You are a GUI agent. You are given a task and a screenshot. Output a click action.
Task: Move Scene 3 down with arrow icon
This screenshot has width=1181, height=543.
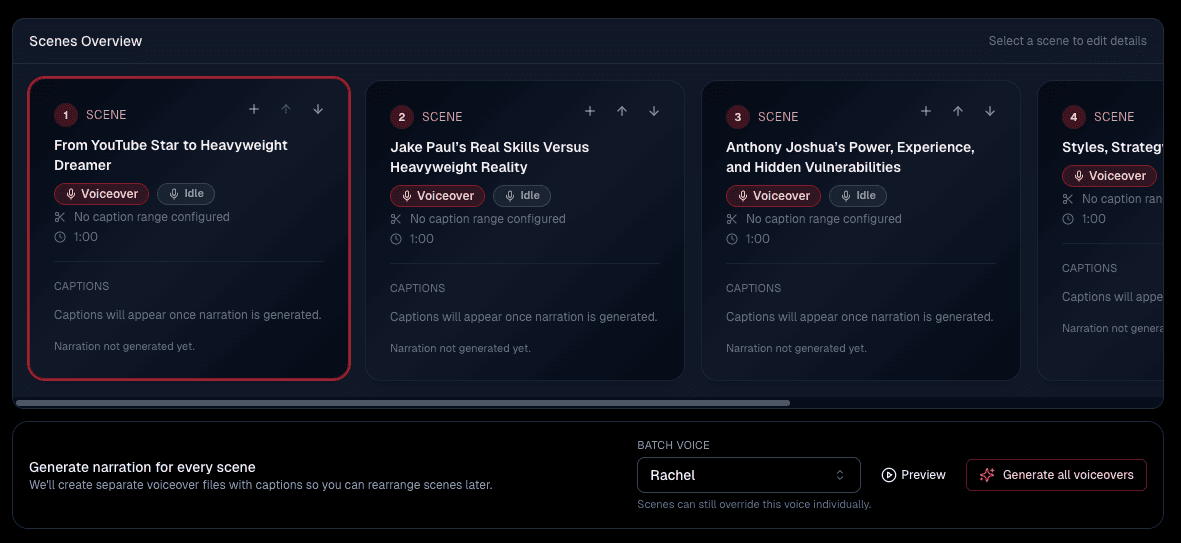(x=990, y=111)
